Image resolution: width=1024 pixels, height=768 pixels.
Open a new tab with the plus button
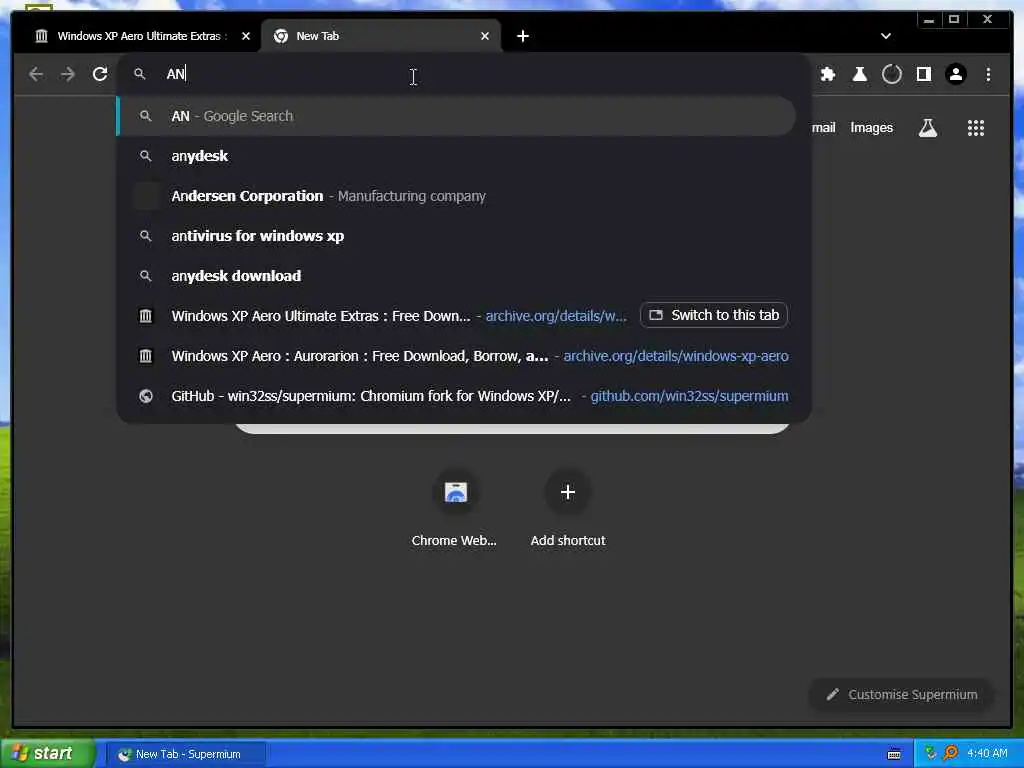point(522,36)
